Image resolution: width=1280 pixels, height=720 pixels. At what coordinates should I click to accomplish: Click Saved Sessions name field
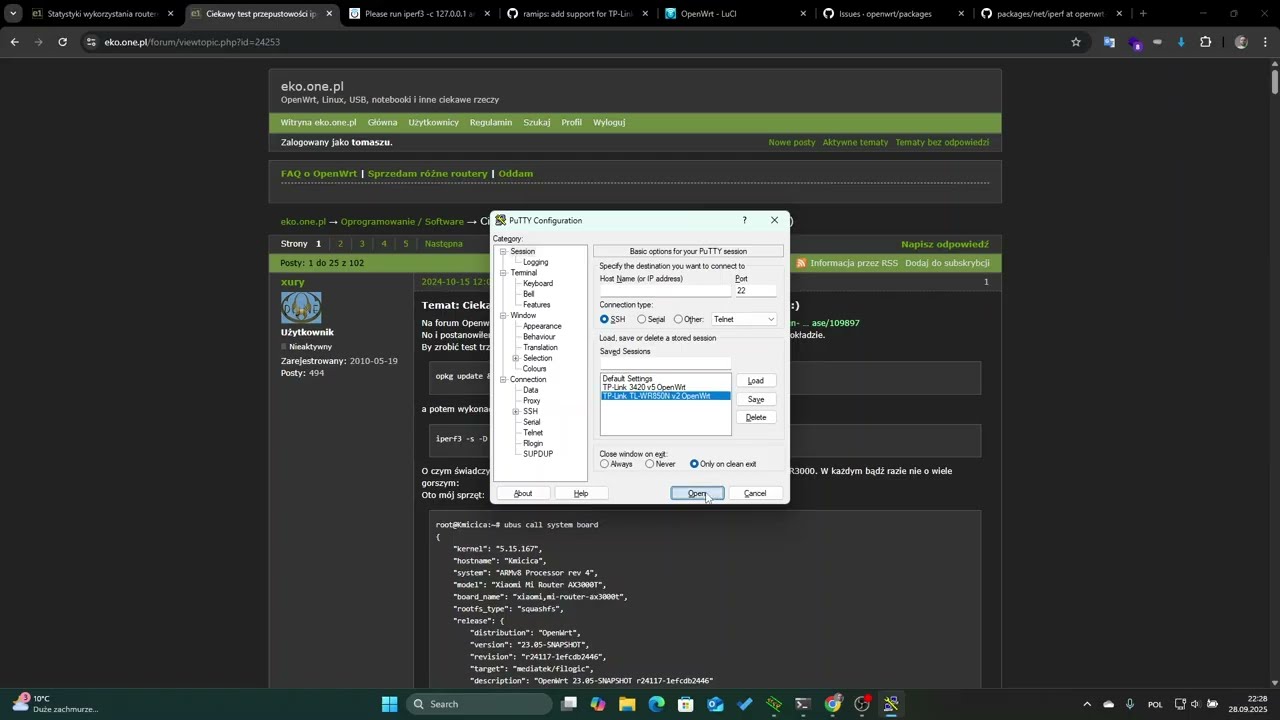tap(665, 363)
